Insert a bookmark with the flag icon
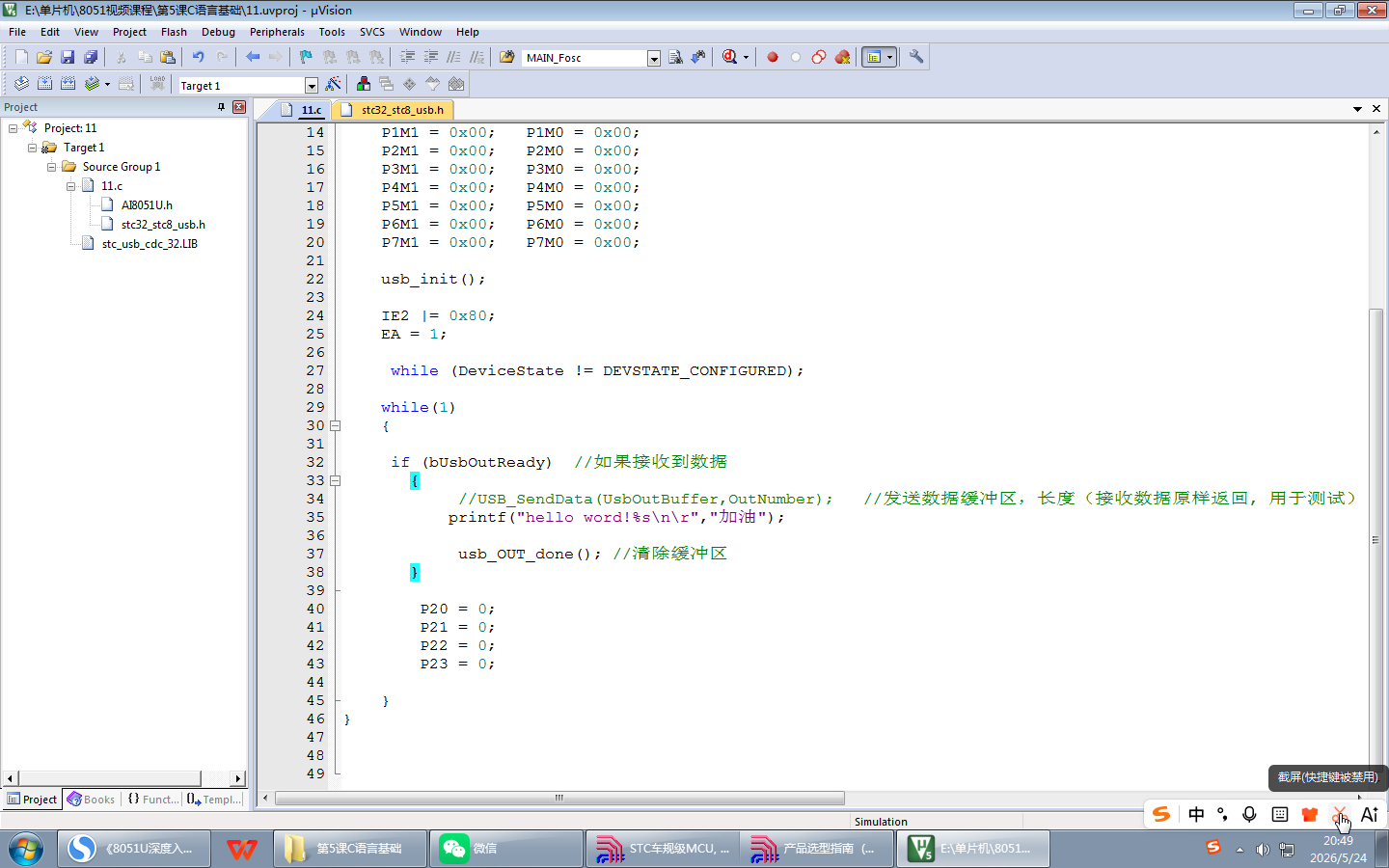This screenshot has width=1389, height=868. coord(306,58)
